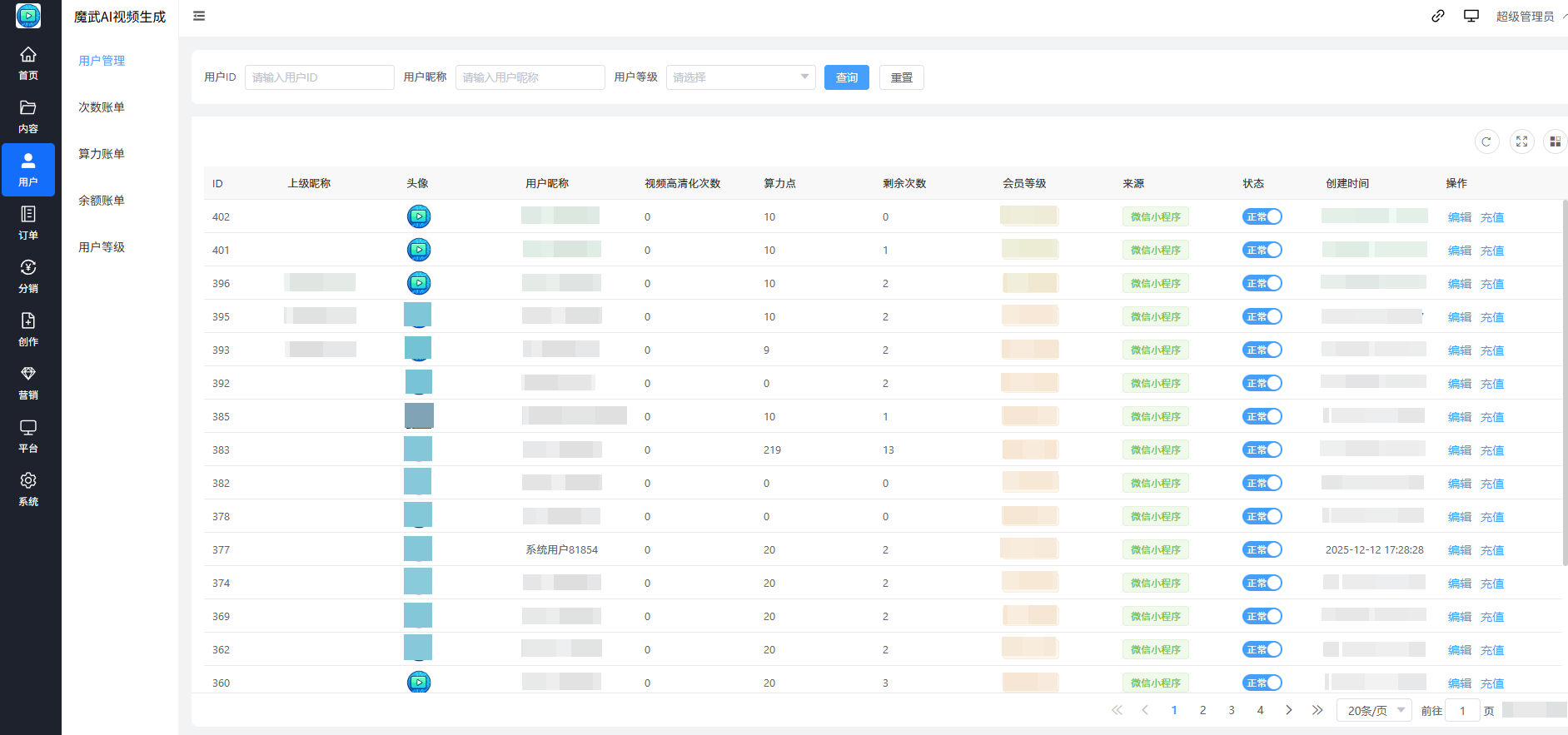Click 充值 link for user 401
1568x735 pixels.
coord(1491,251)
